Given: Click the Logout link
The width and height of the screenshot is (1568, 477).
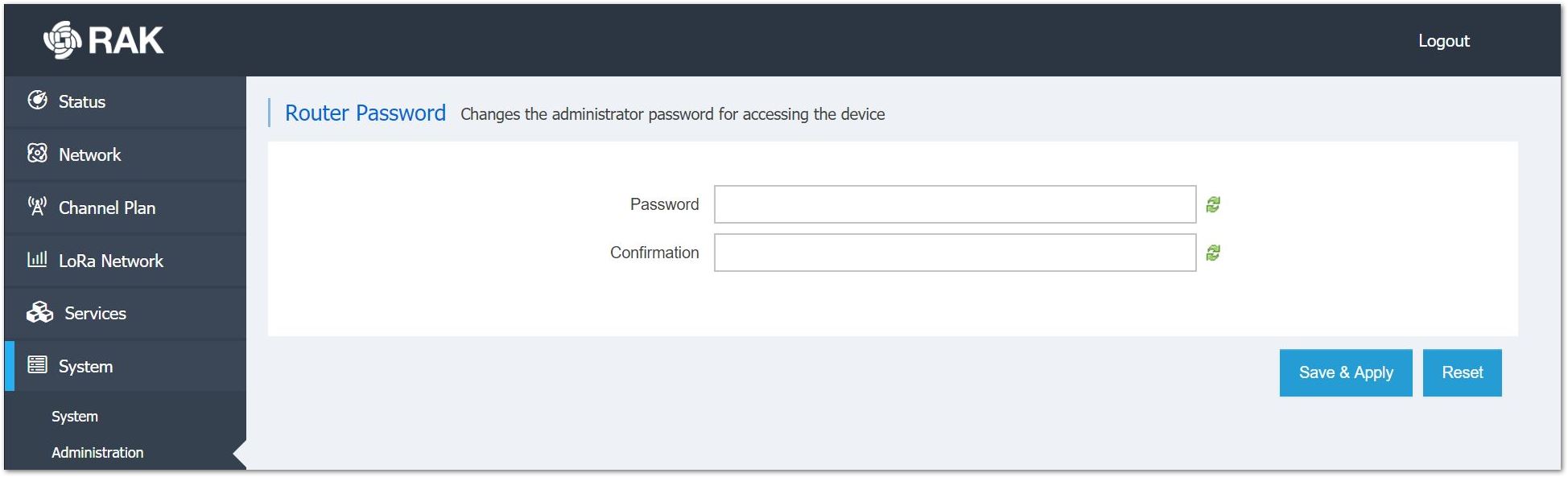Looking at the screenshot, I should [1443, 41].
